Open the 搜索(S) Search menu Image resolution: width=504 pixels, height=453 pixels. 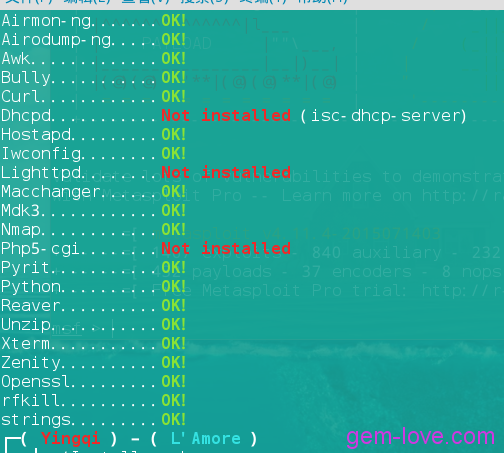coord(205,2)
